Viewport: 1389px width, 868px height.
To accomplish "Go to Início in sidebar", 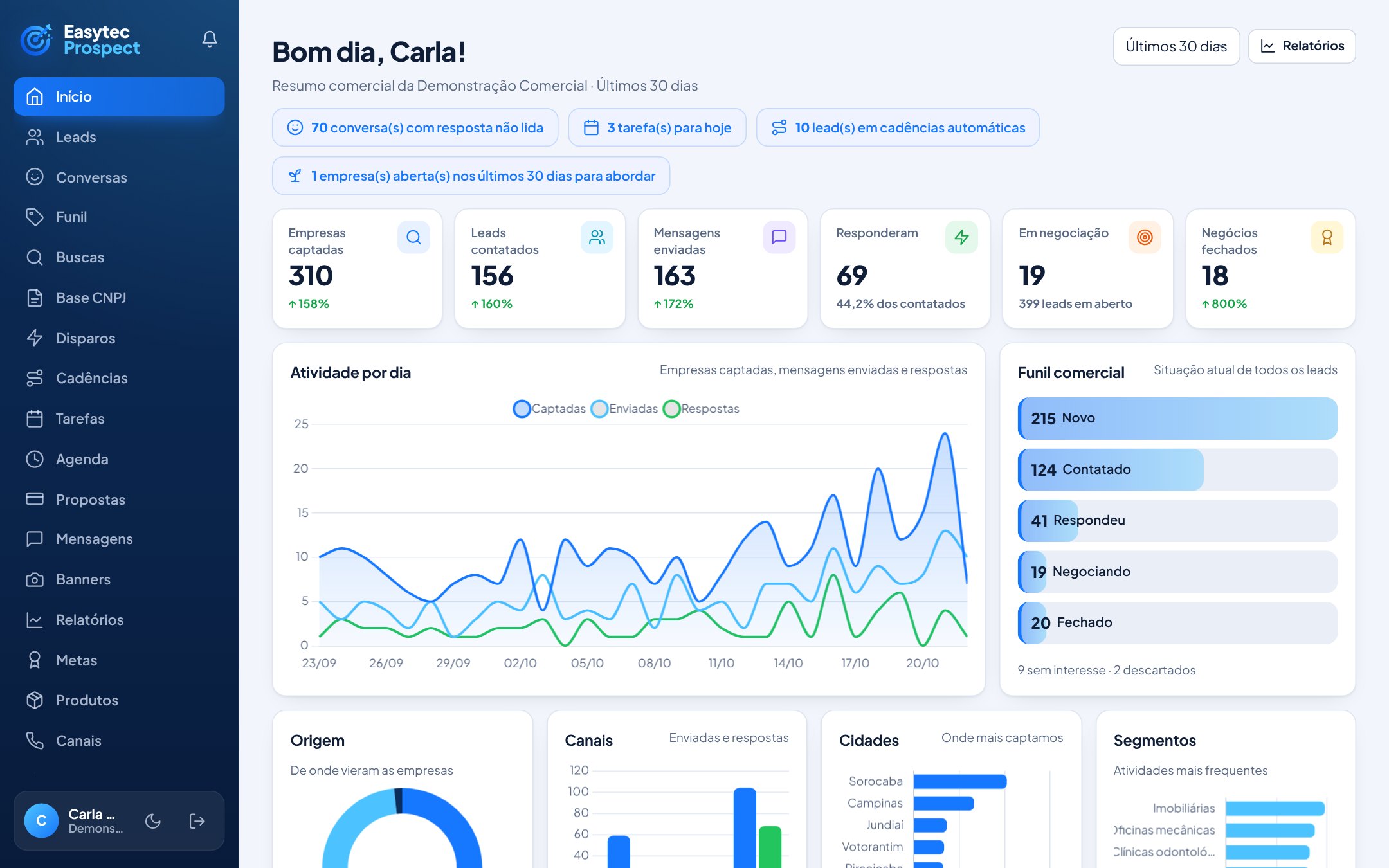I will pos(119,96).
